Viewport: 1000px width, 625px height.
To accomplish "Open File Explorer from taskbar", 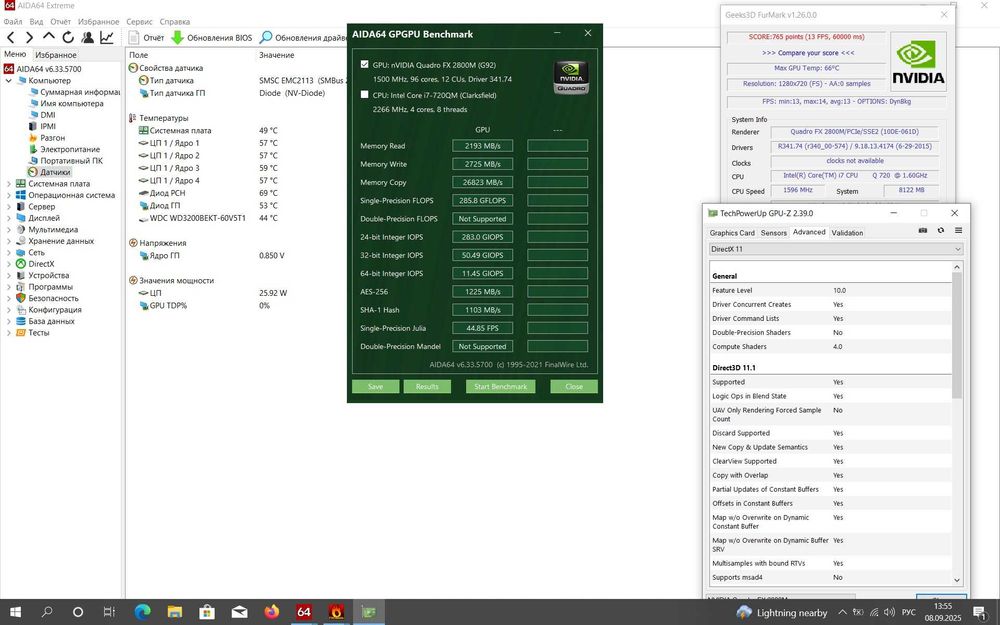I will (175, 612).
